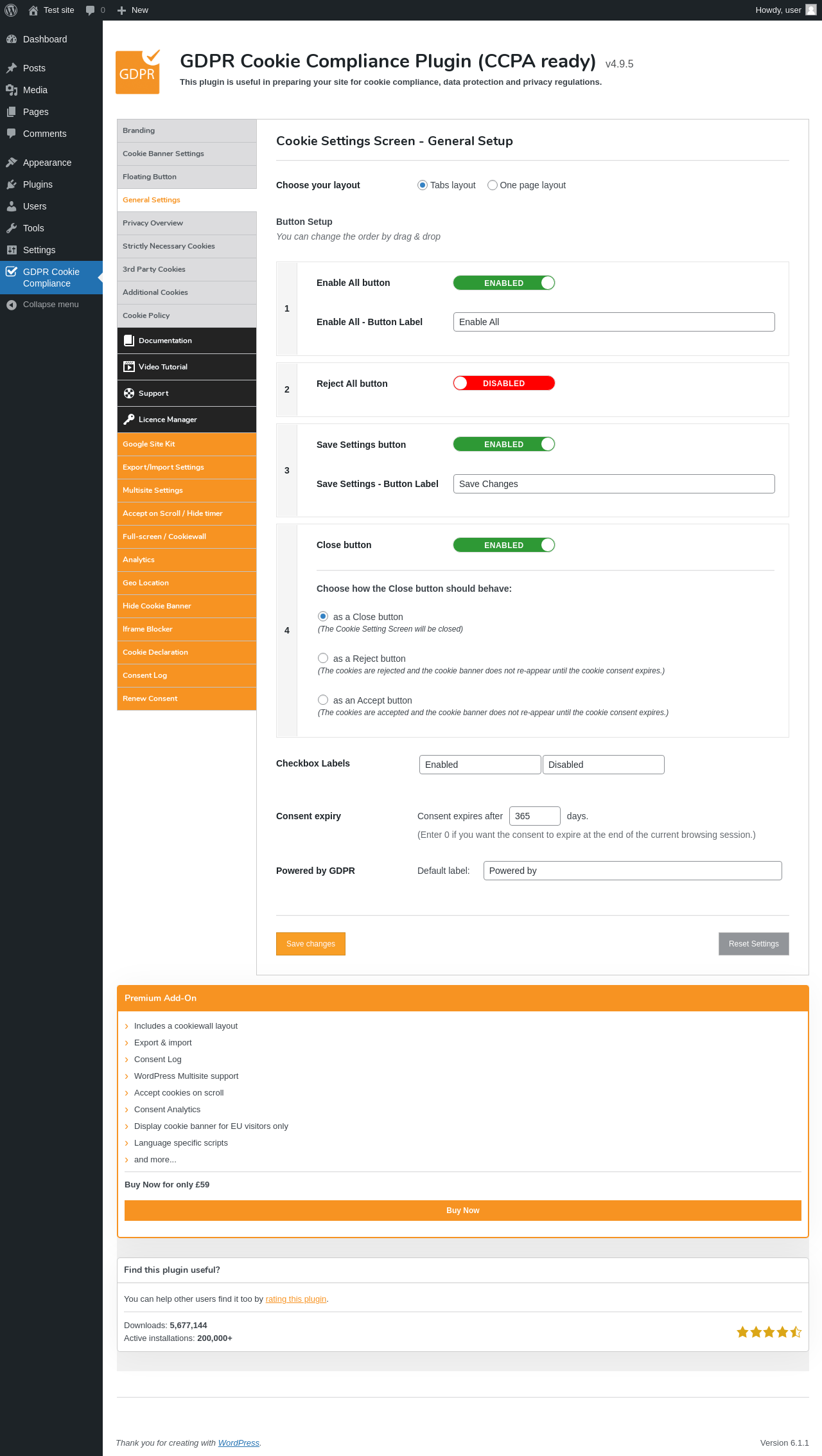Image resolution: width=822 pixels, height=1456 pixels.
Task: Click the Save Settings button label field
Action: coord(614,484)
